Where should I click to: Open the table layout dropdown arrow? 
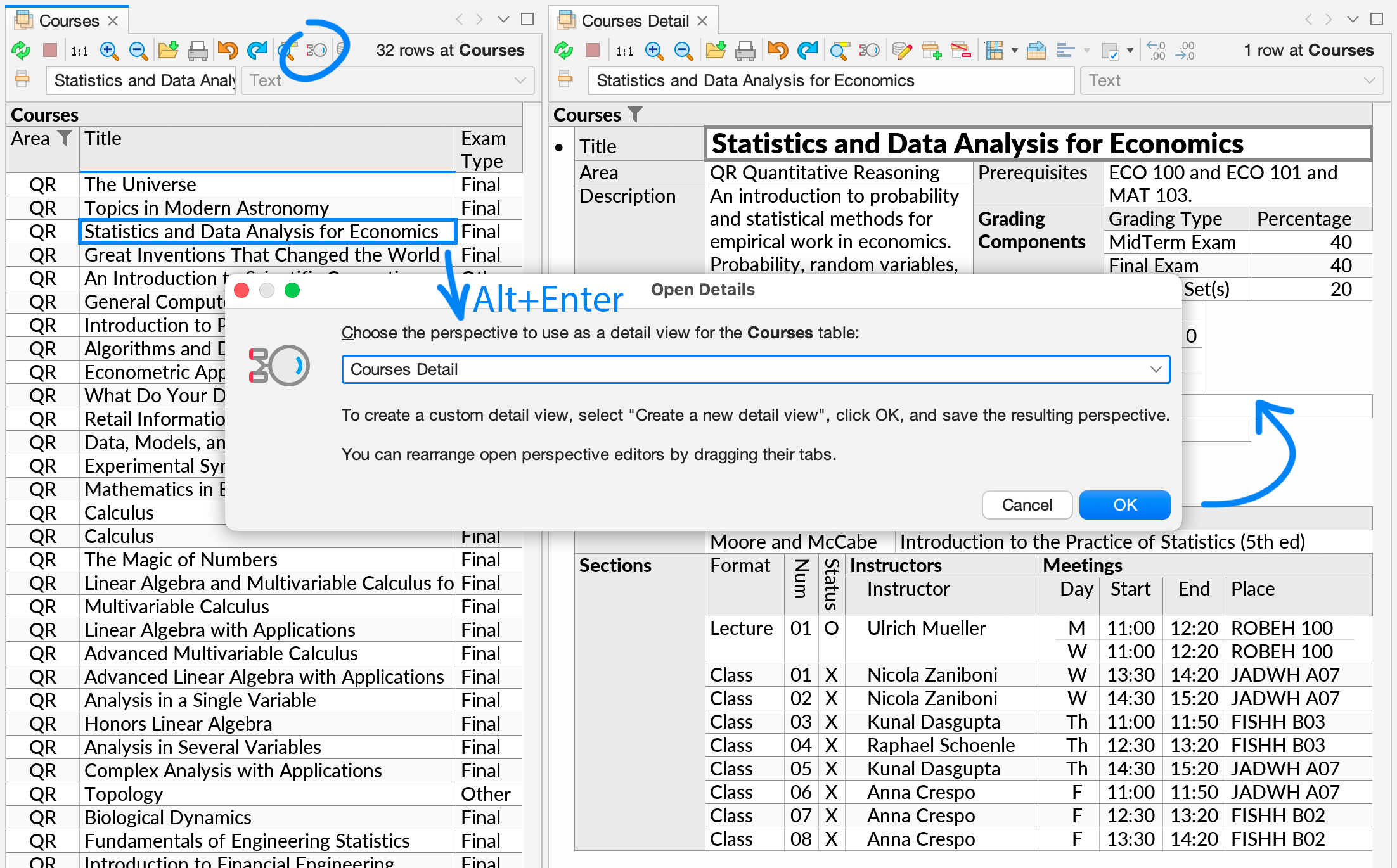[x=1014, y=50]
